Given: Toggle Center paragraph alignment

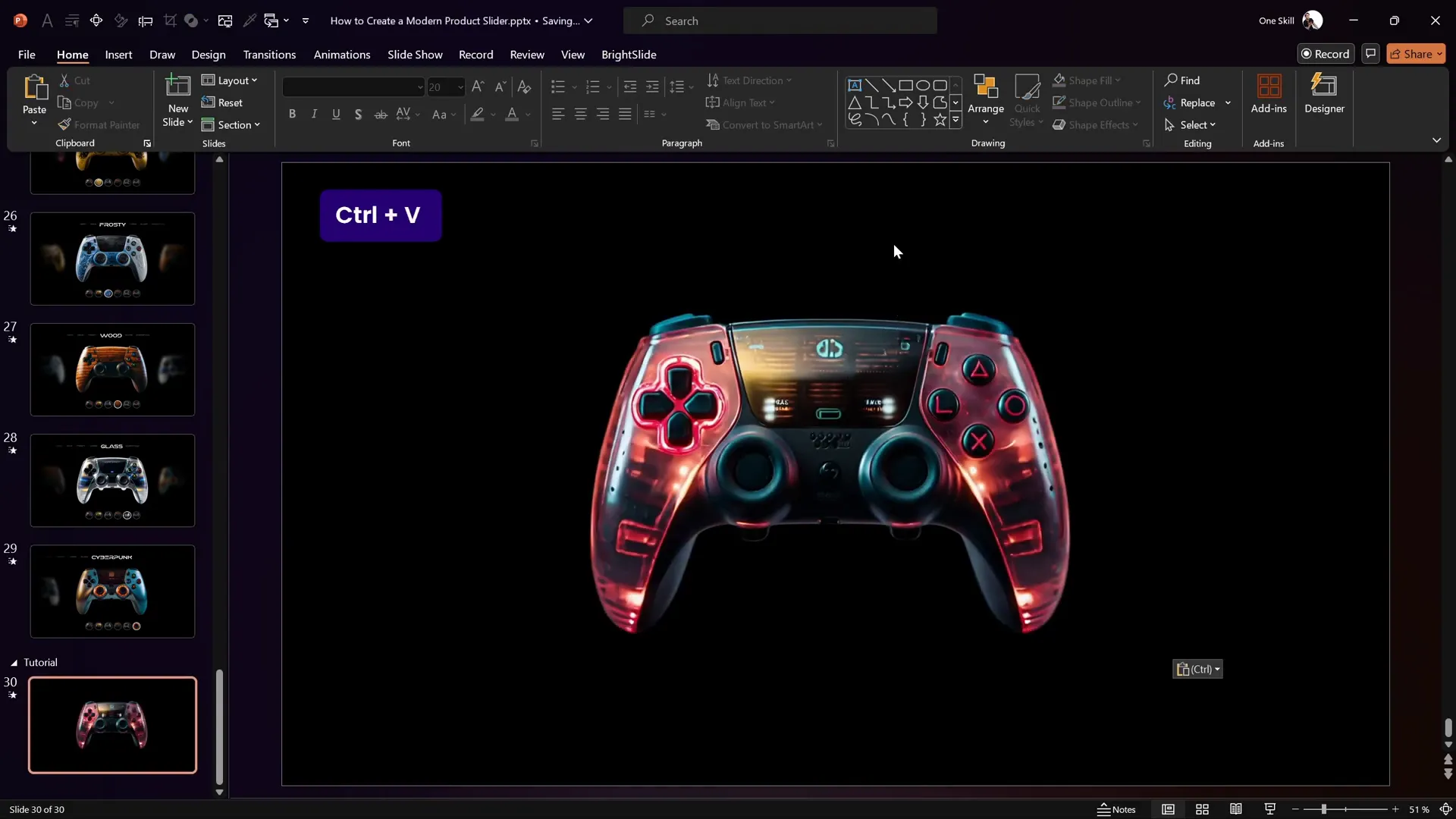Looking at the screenshot, I should [580, 115].
